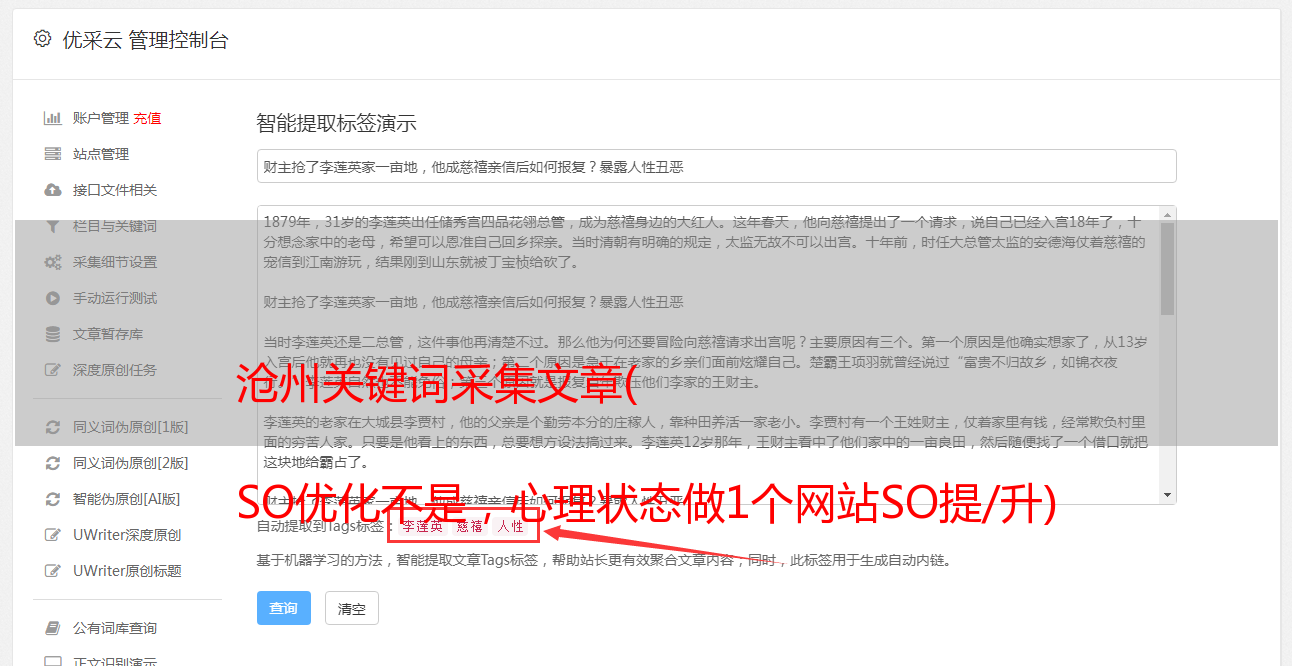Click the cloud upload icon for 接口文件相关

(53, 190)
